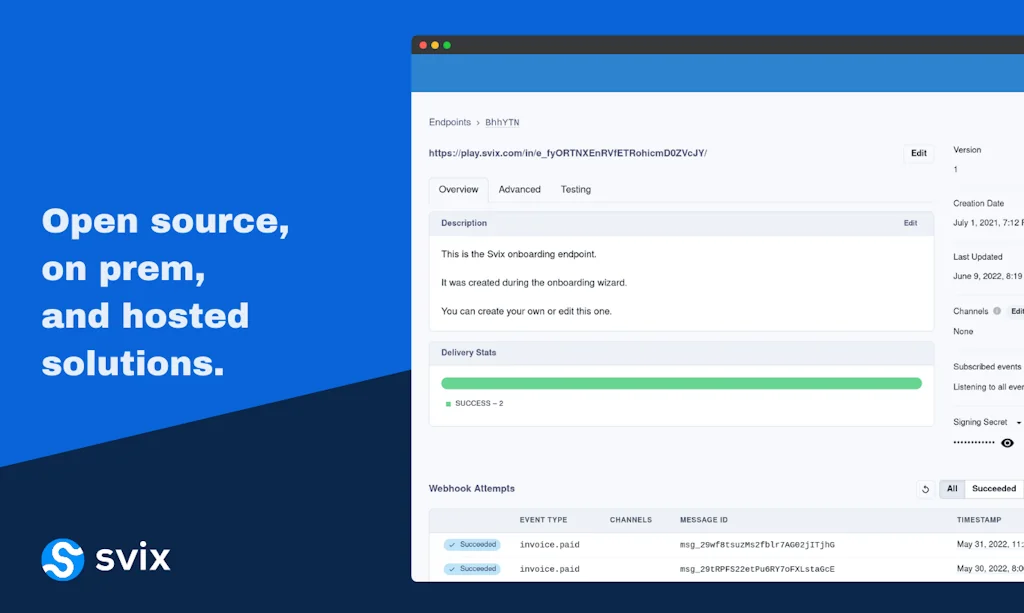Click the SUCCESS – 2 legend swatch
Image resolution: width=1024 pixels, height=613 pixels.
click(448, 404)
